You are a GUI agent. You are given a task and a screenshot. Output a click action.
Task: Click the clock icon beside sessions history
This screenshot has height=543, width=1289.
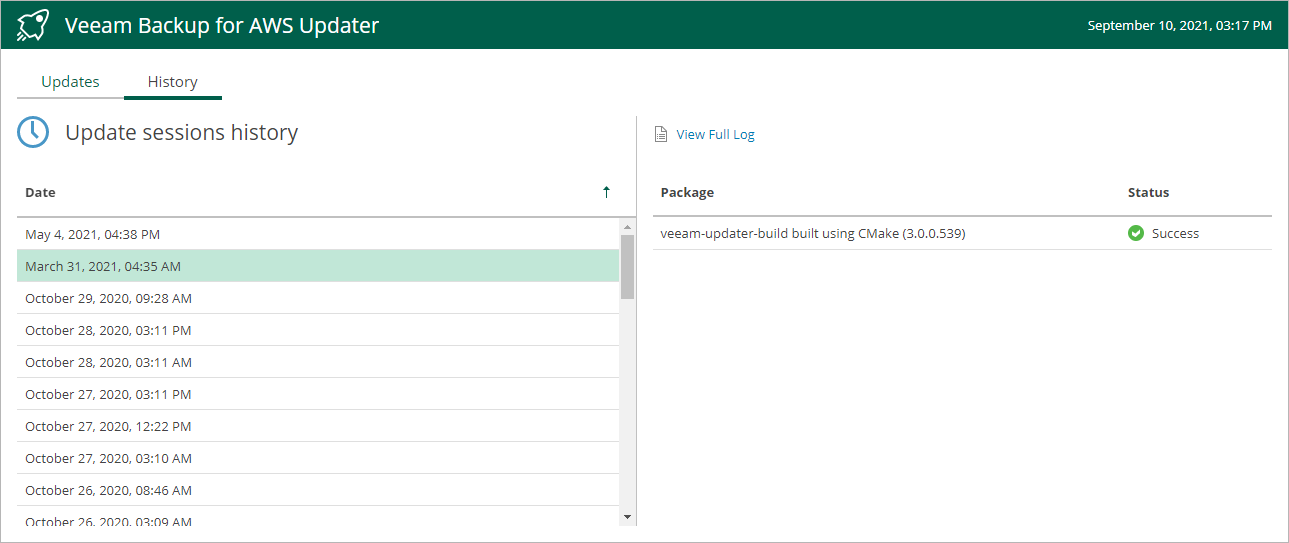pos(33,132)
